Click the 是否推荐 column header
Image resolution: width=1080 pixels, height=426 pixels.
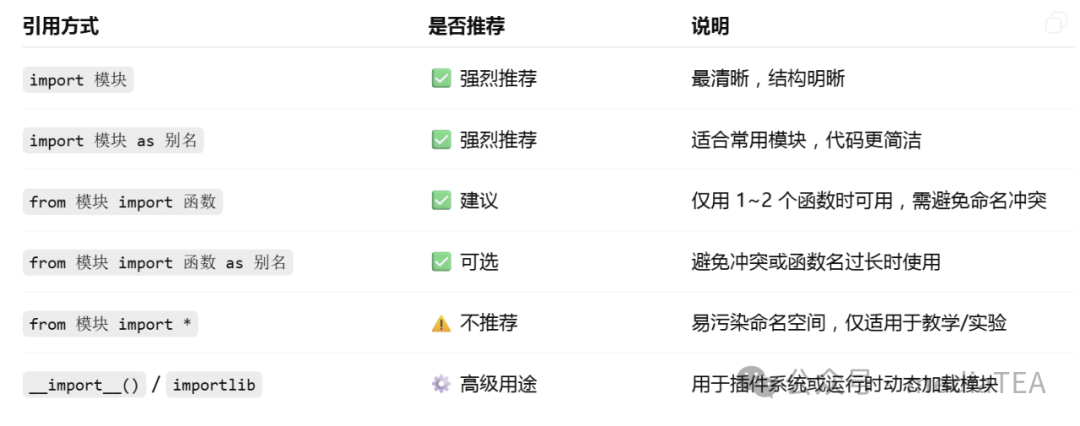click(x=466, y=27)
